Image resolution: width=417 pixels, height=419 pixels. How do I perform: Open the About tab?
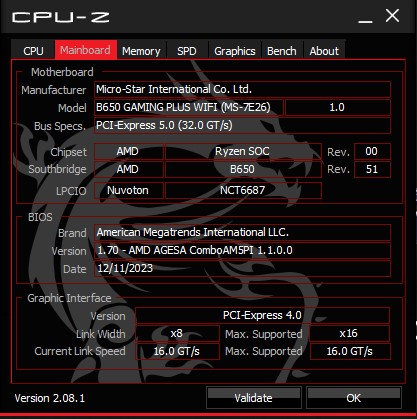click(324, 51)
